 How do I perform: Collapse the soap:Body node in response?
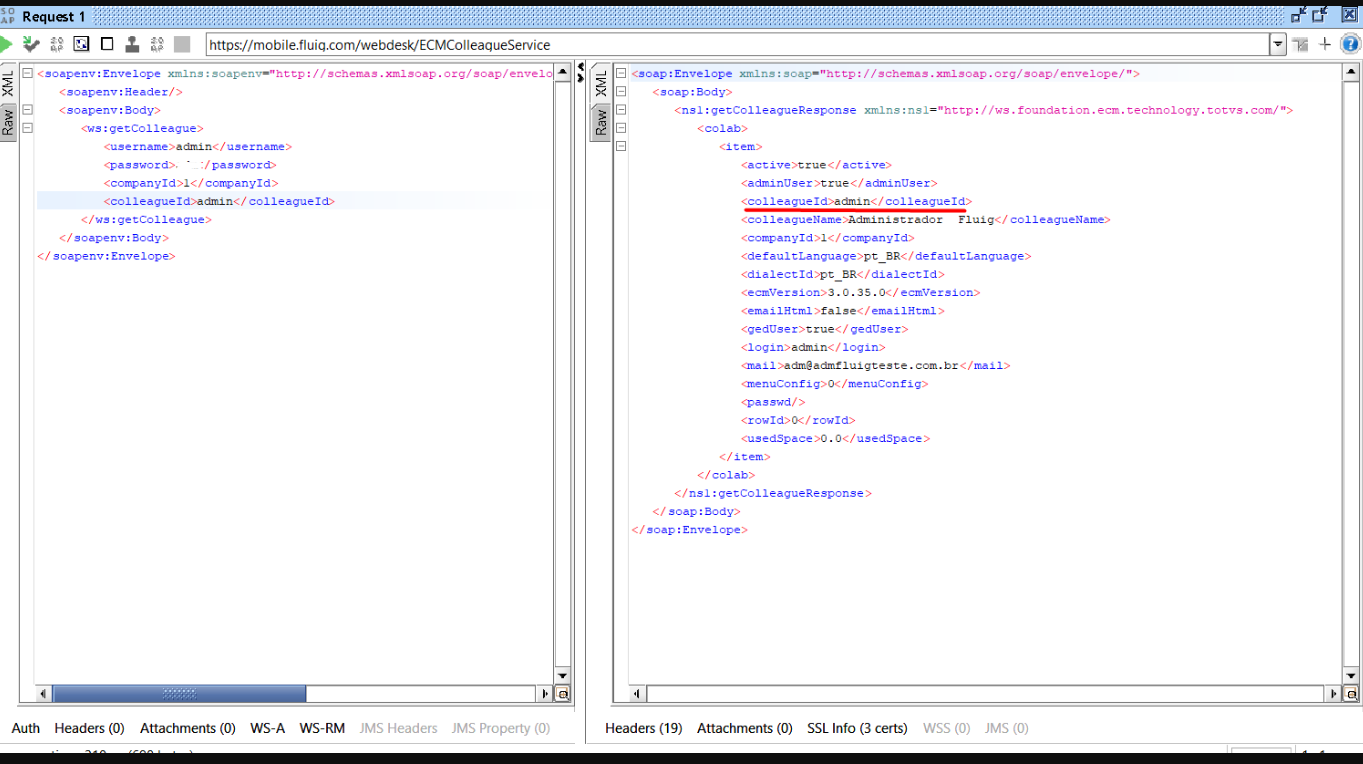pyautogui.click(x=621, y=92)
